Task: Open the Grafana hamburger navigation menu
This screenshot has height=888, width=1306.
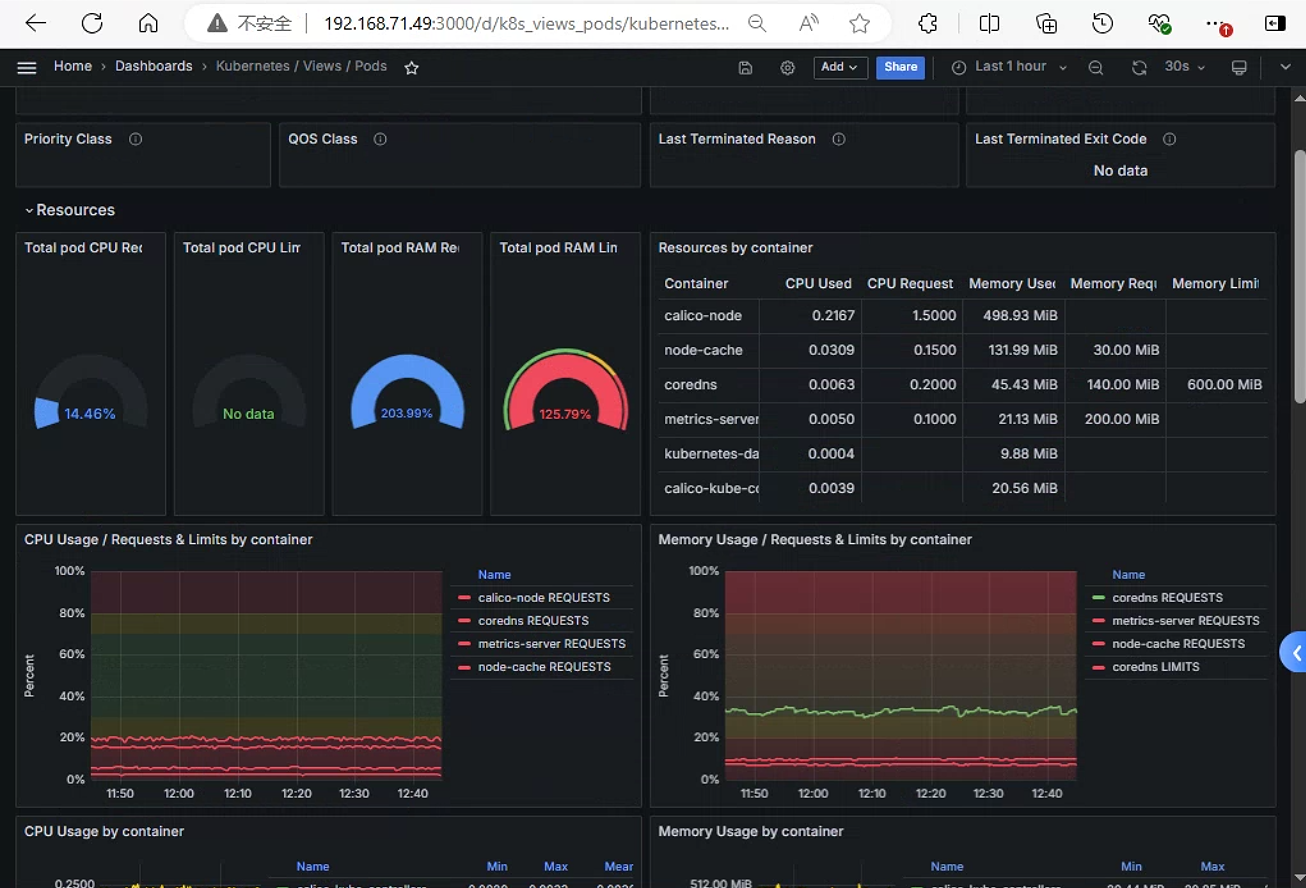Action: tap(27, 67)
